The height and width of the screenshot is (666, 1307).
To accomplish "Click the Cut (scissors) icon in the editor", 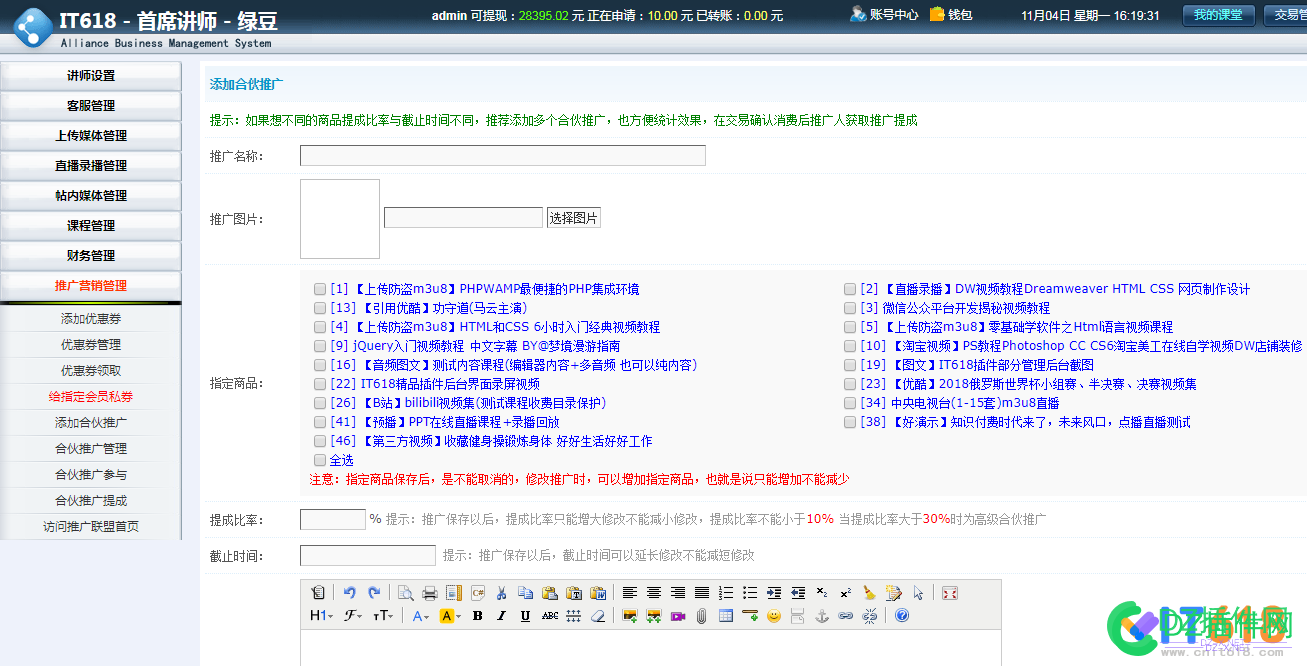I will point(500,592).
